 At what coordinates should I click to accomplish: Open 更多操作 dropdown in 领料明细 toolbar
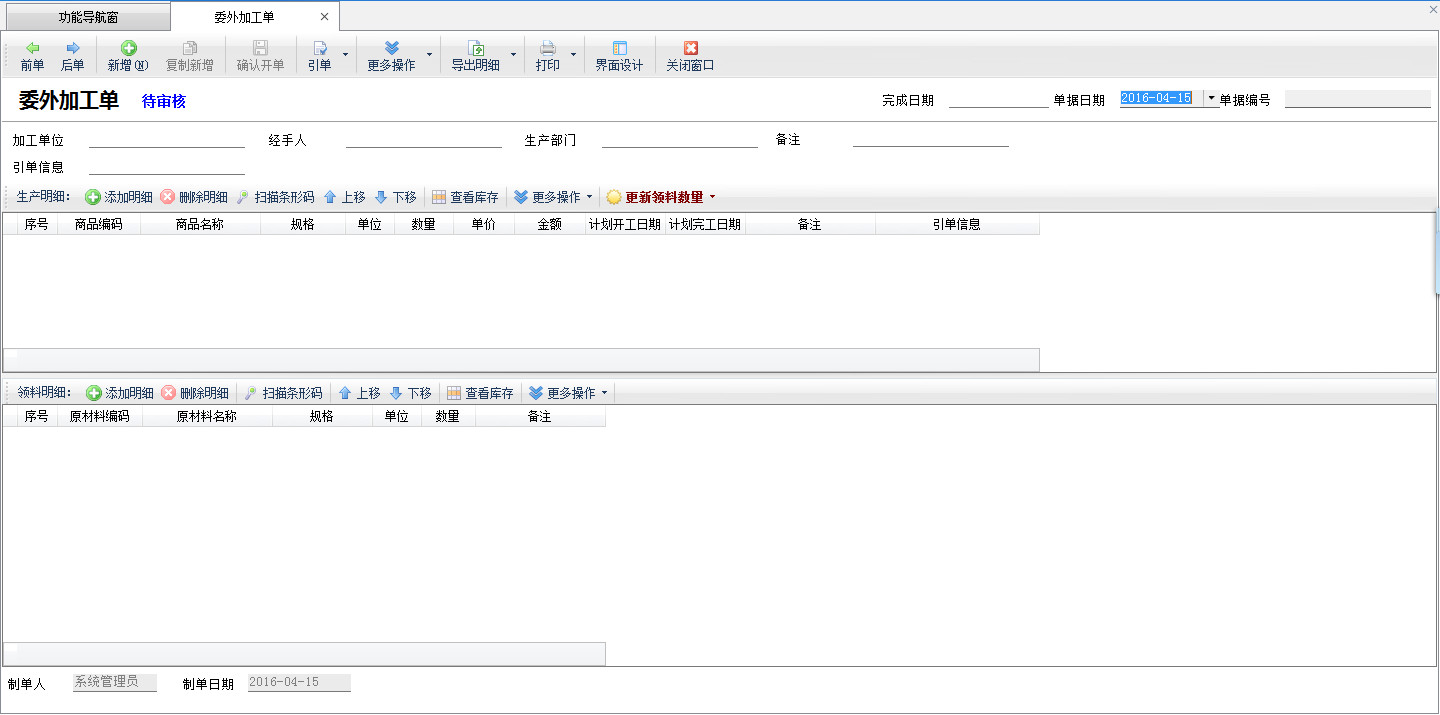569,393
